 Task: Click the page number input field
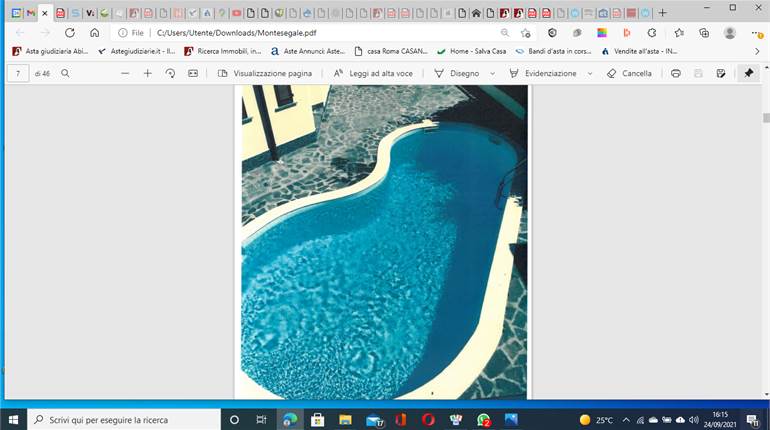click(18, 74)
